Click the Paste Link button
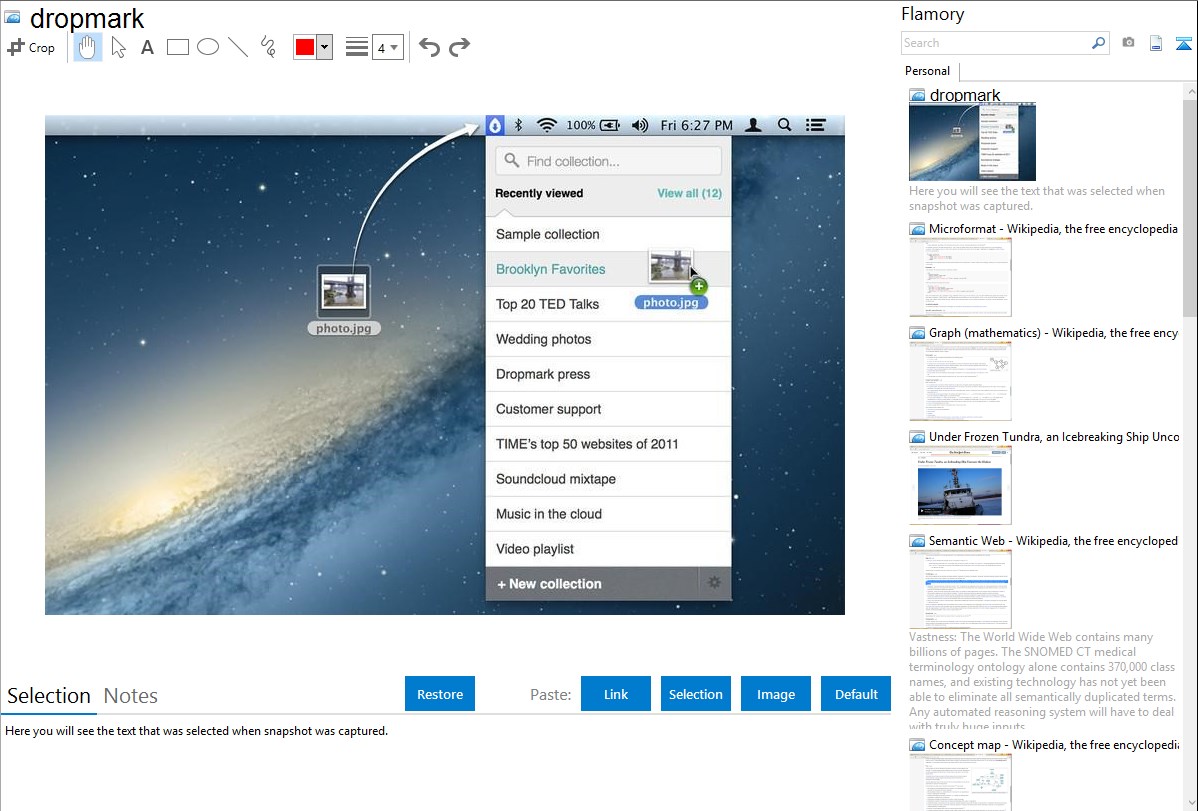The image size is (1198, 811). pos(616,694)
